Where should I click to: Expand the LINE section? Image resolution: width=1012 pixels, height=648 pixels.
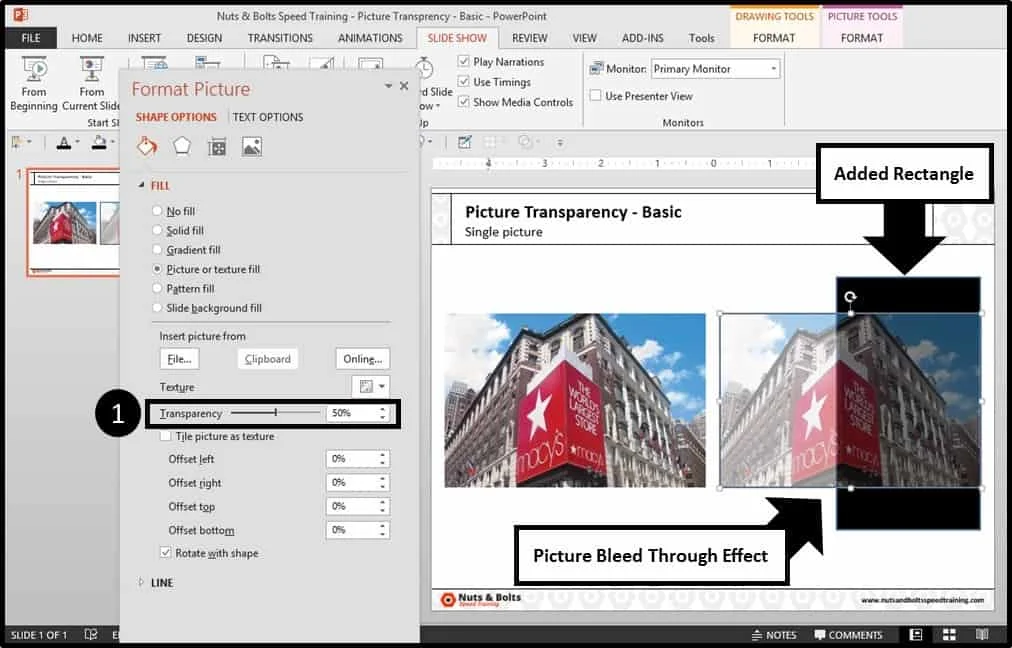pyautogui.click(x=141, y=582)
